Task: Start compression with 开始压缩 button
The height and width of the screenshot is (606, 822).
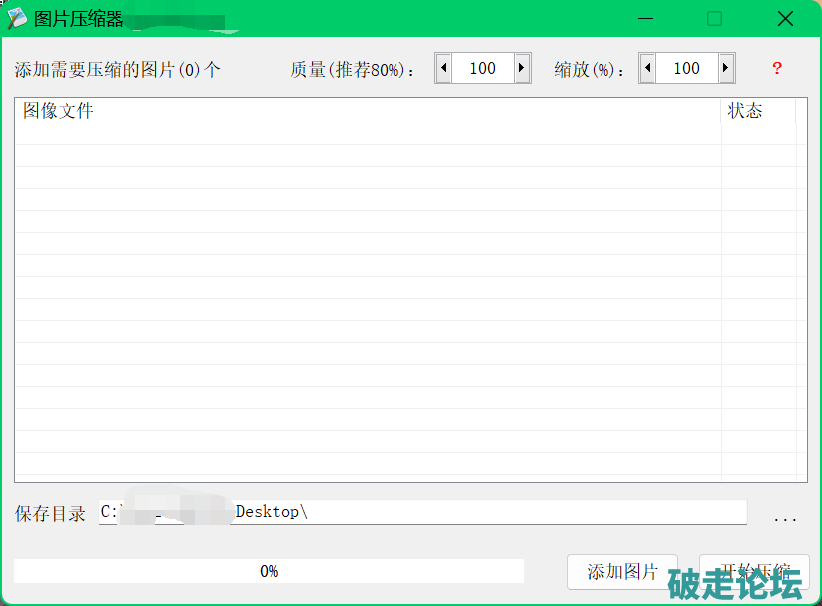Action: point(753,571)
